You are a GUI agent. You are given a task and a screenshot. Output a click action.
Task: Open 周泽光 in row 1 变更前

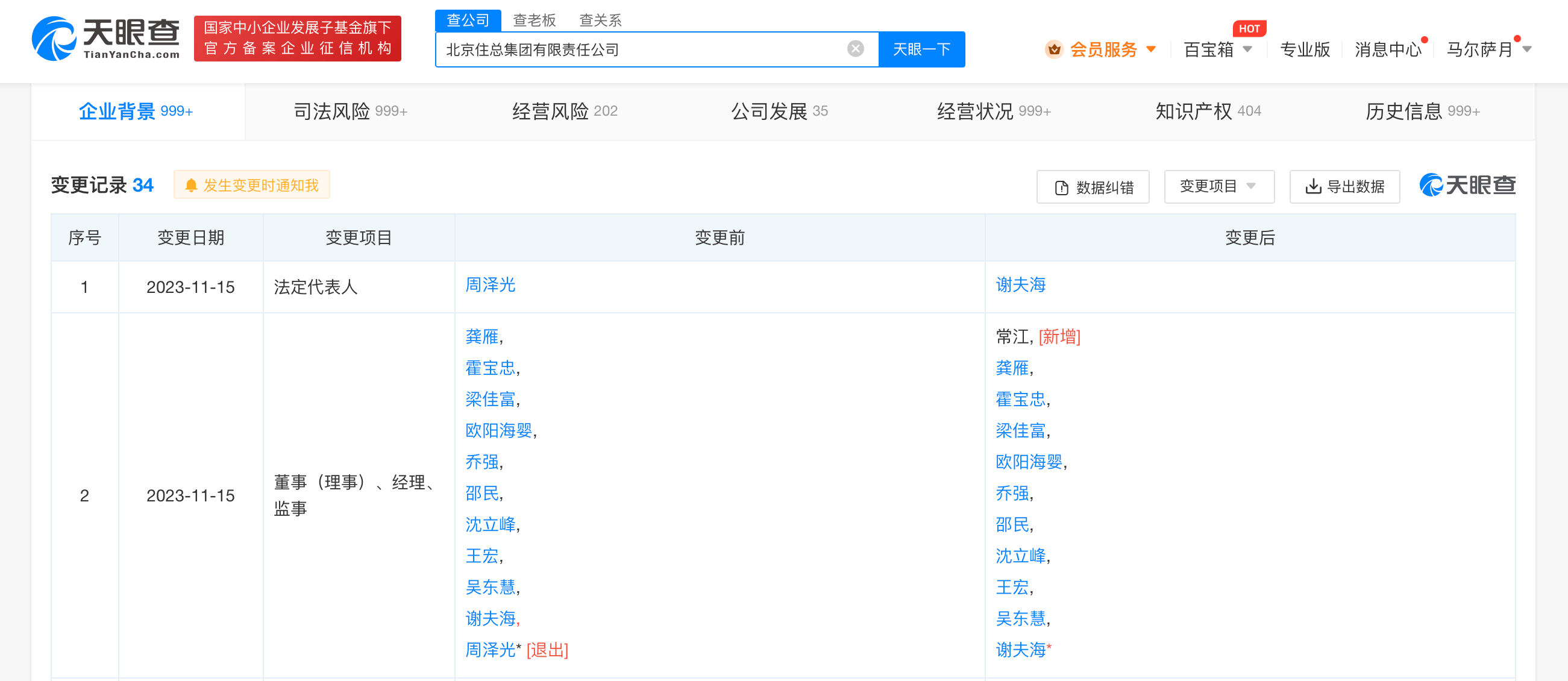(490, 285)
